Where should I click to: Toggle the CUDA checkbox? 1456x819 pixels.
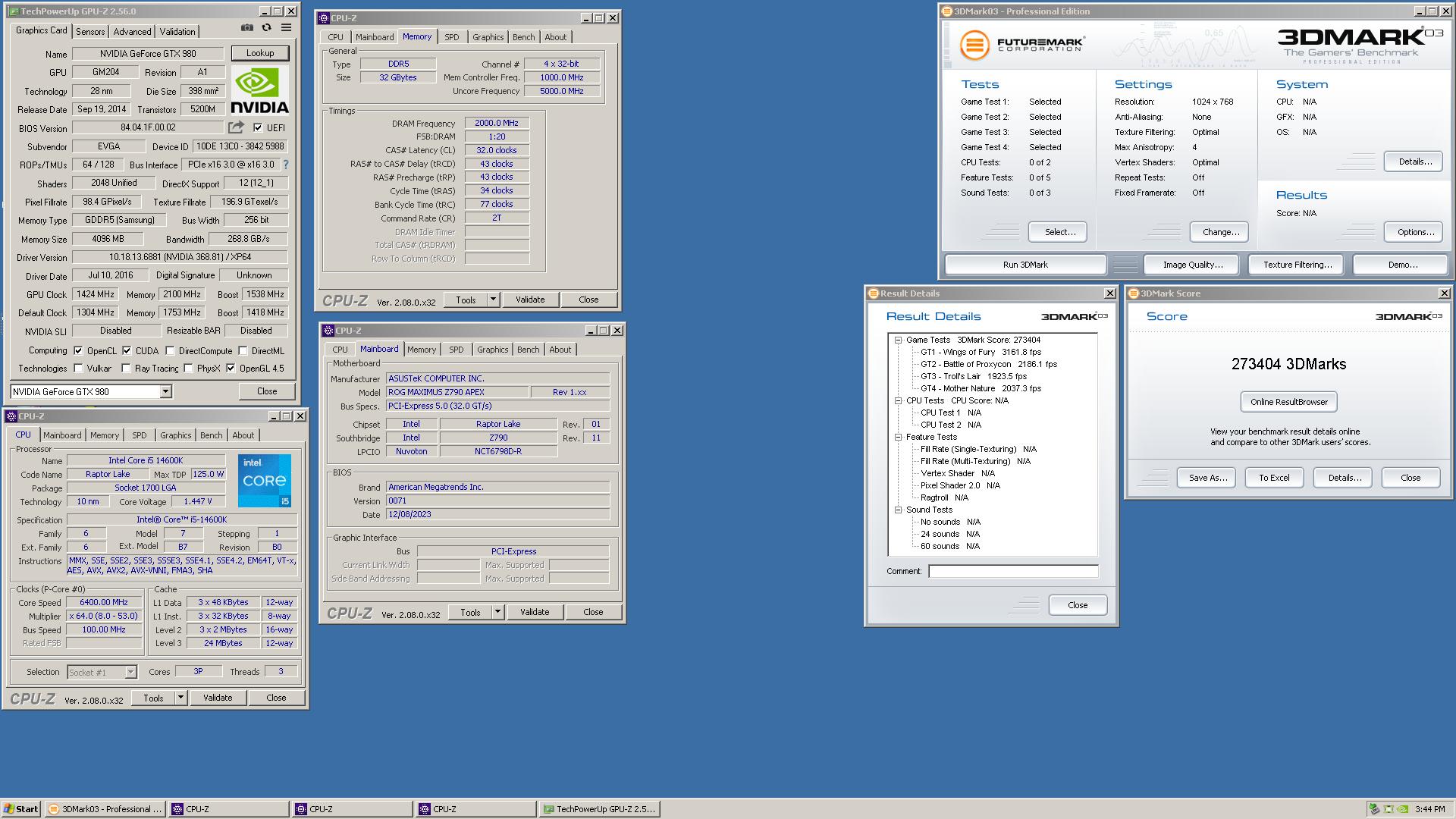(x=127, y=350)
